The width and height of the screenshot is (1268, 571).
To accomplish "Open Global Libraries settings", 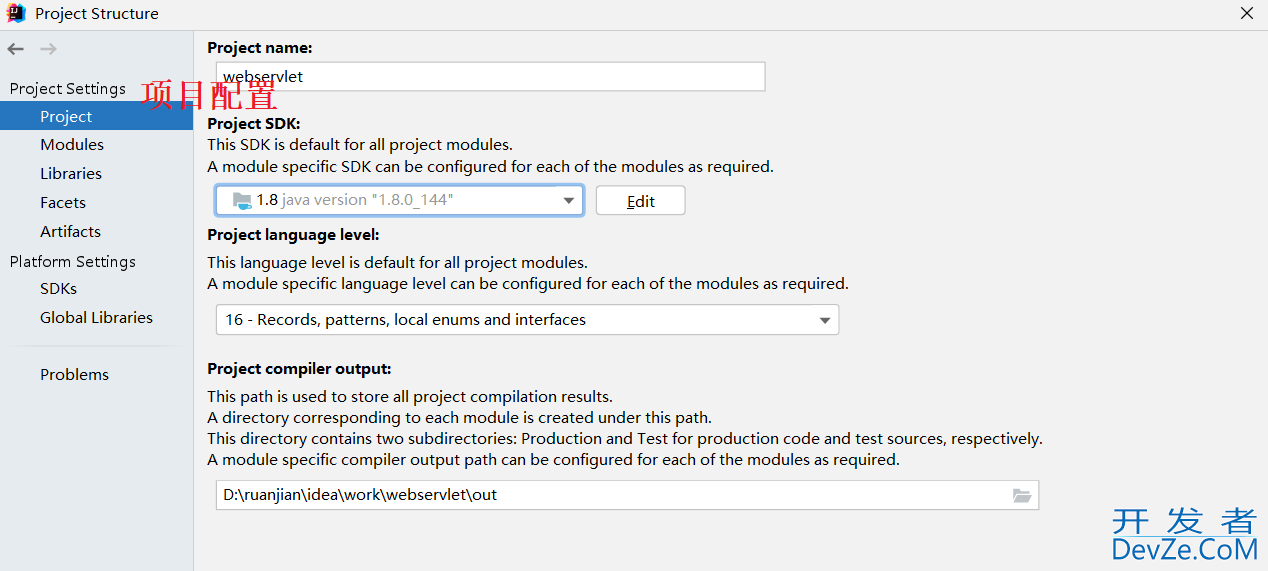I will 96,318.
